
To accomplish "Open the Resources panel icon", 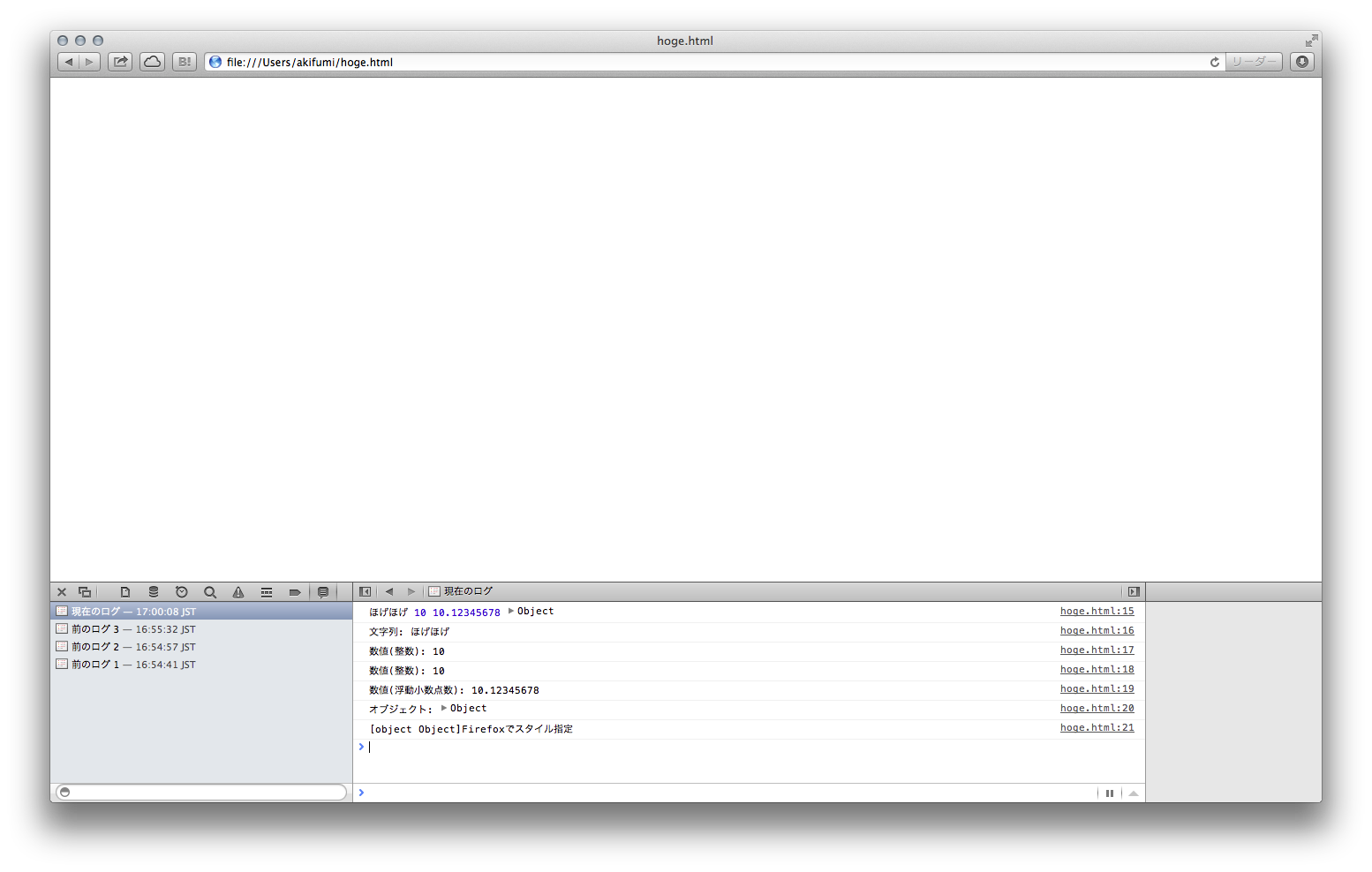I will [125, 592].
